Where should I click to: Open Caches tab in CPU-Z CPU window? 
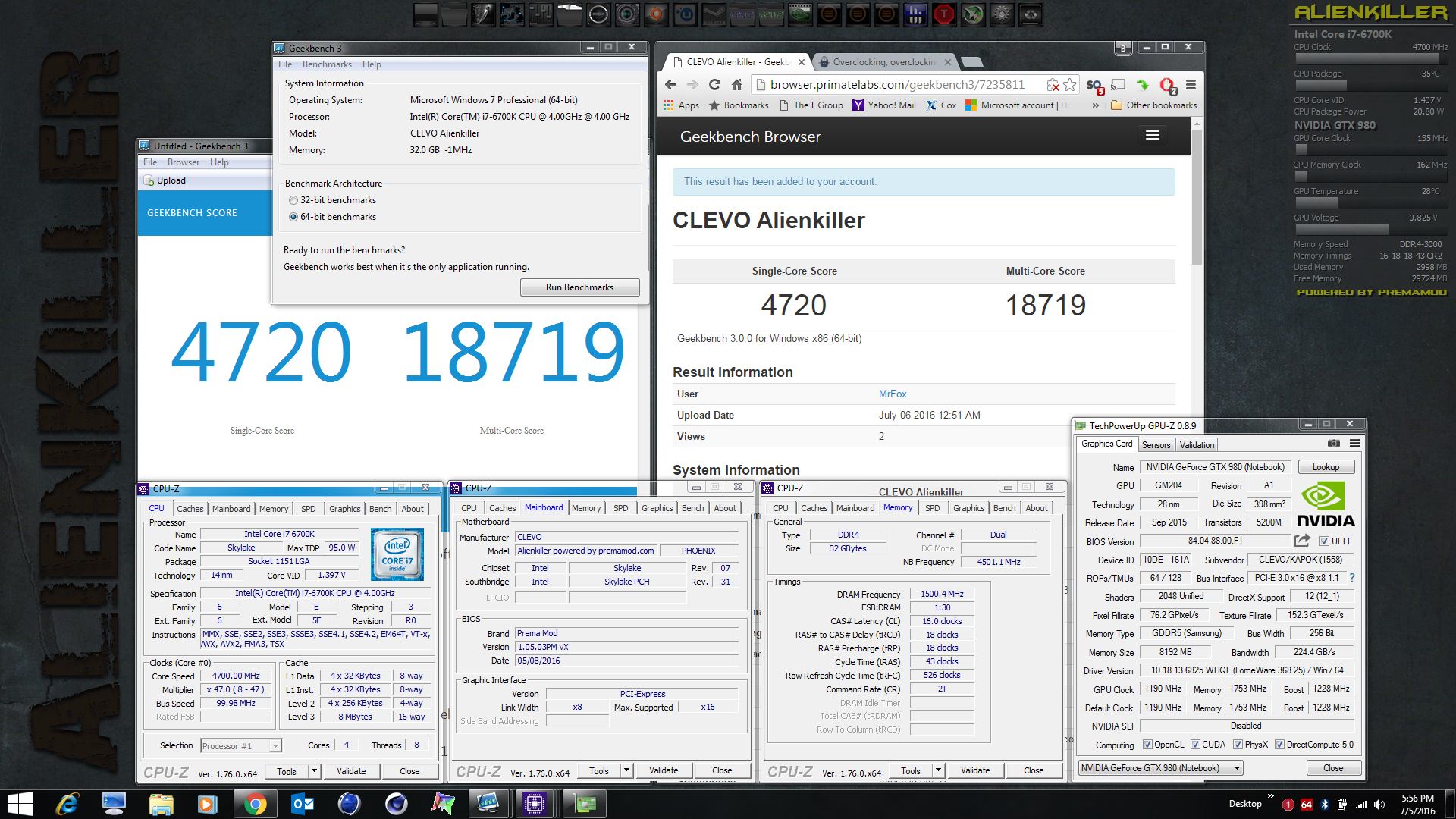(190, 509)
